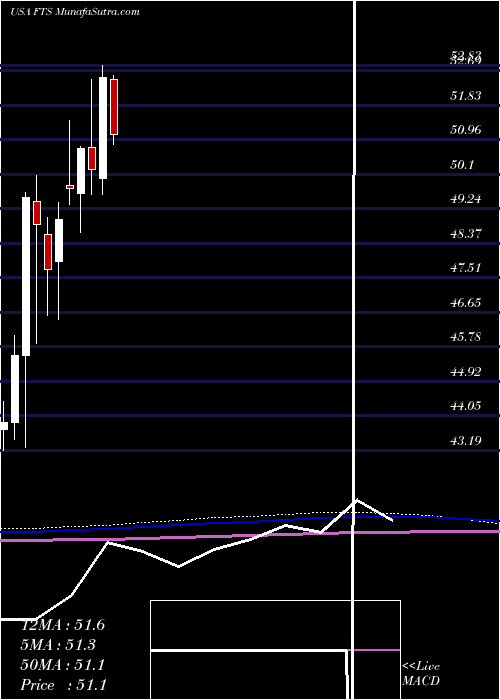Click the '12MA : 51.6' indicator value

pyautogui.click(x=63, y=625)
